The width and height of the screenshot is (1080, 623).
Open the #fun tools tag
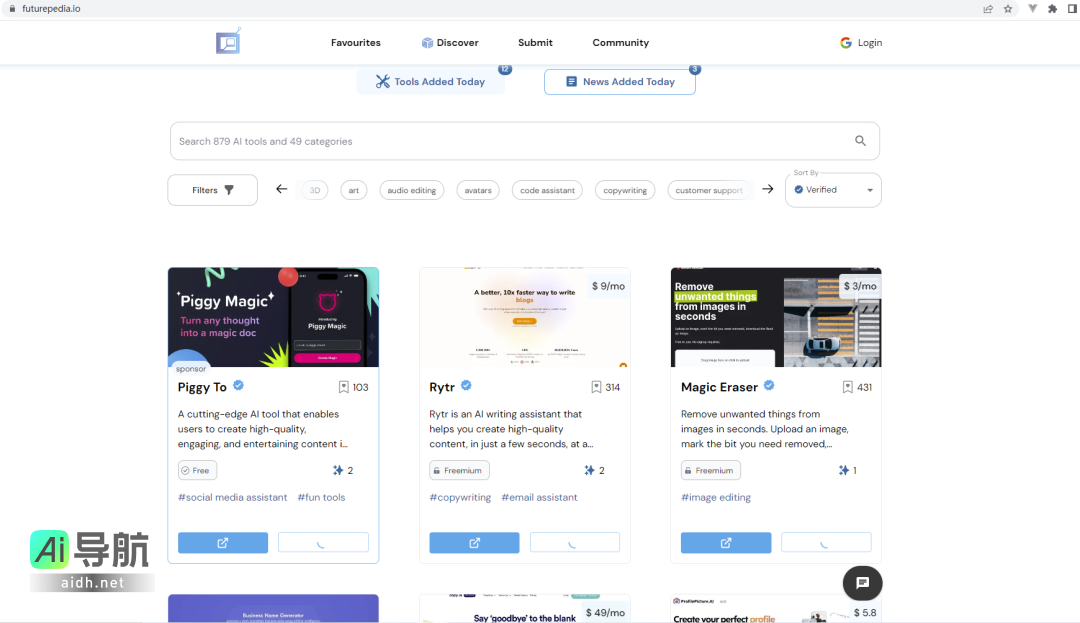(322, 497)
